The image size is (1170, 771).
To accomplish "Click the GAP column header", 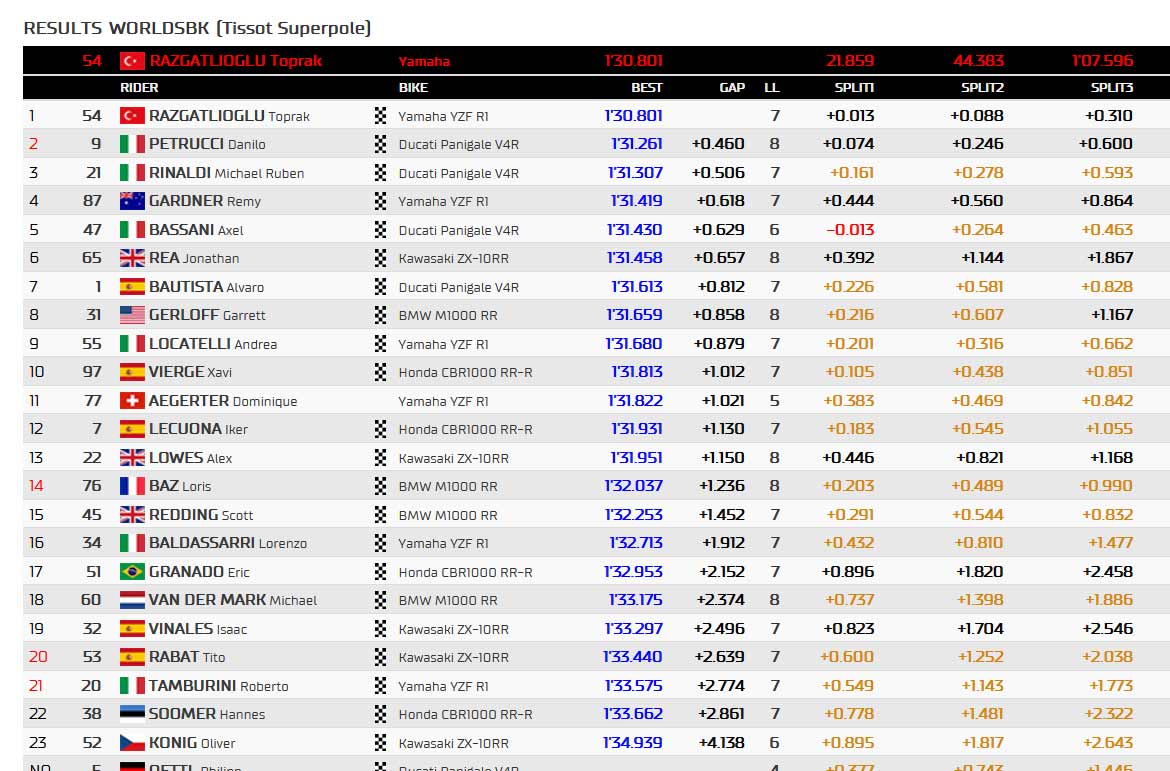I will coord(732,87).
